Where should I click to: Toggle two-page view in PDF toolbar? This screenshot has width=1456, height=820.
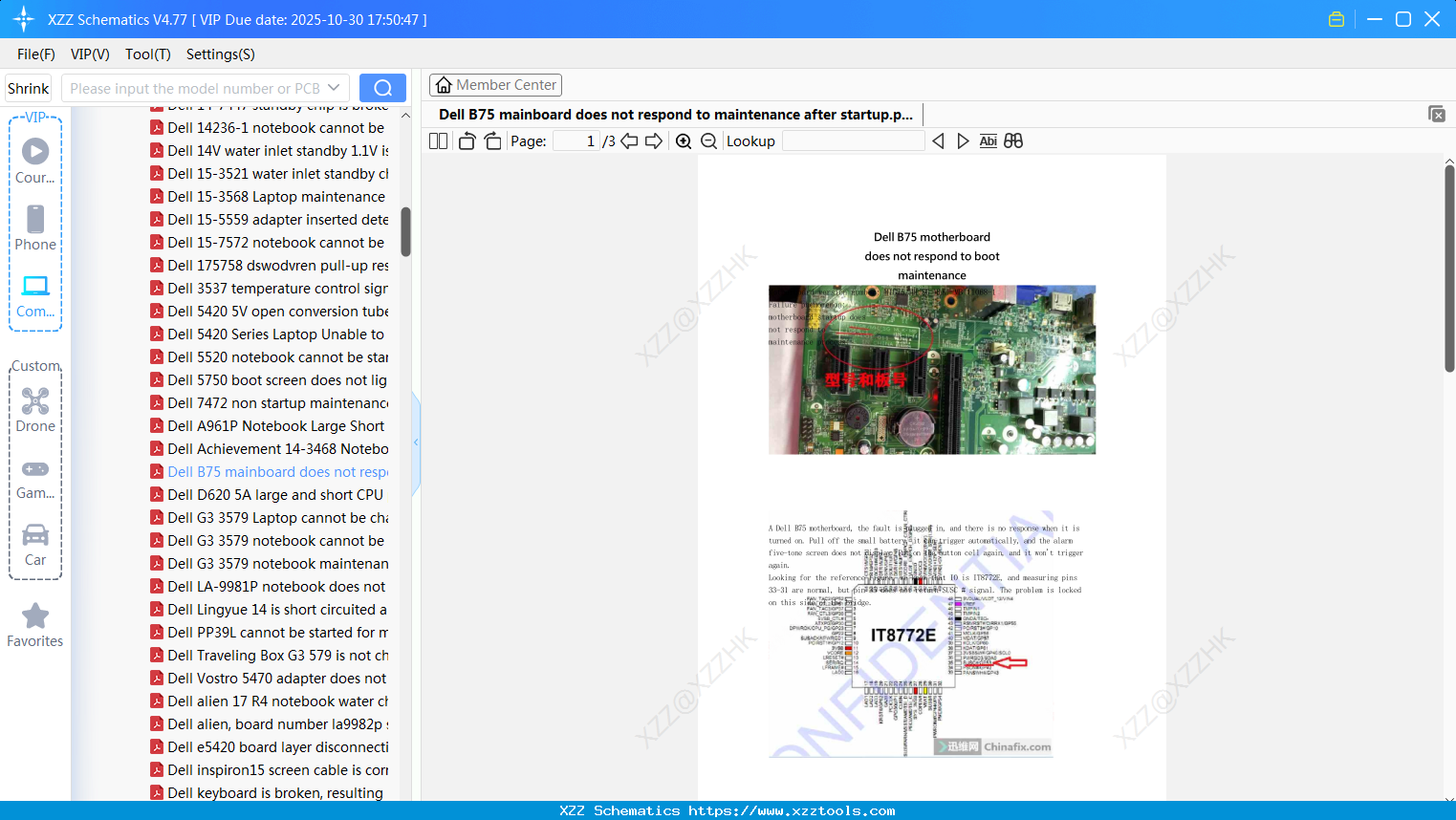(439, 141)
